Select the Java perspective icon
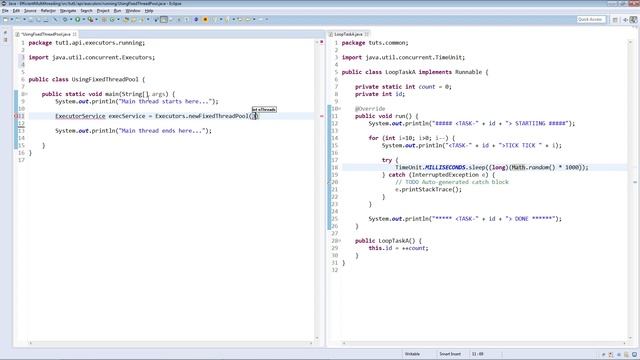Viewport: 640px width, 360px height. (633, 20)
